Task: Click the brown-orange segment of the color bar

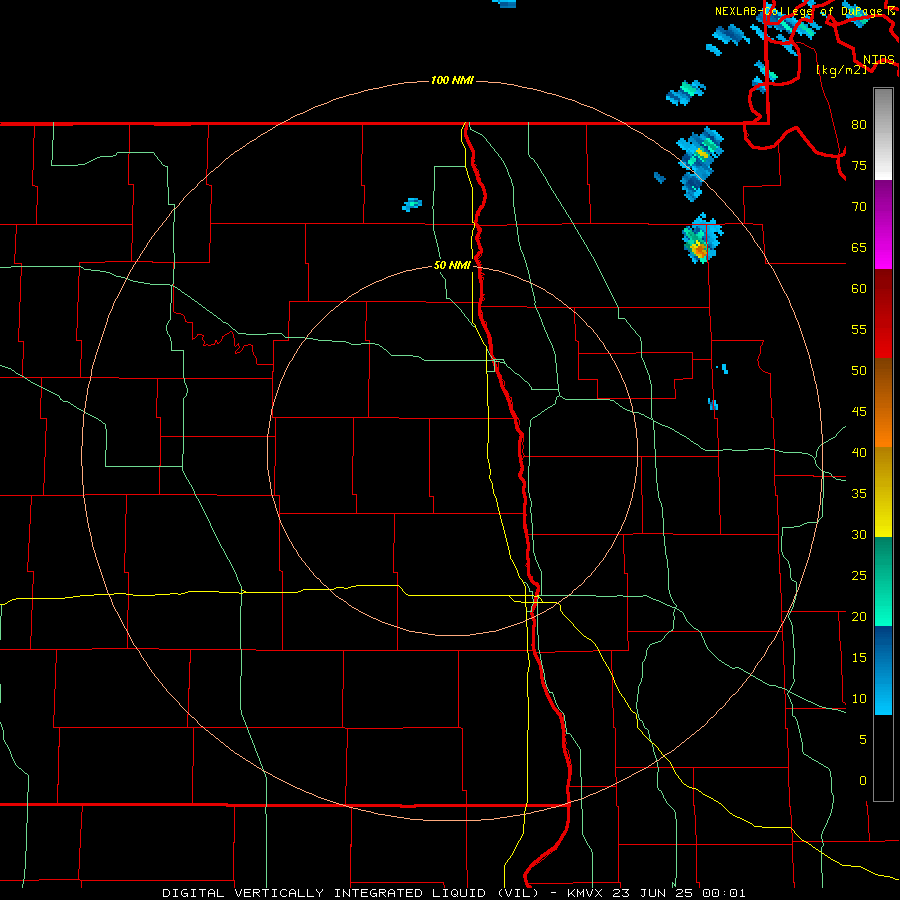Action: point(883,402)
